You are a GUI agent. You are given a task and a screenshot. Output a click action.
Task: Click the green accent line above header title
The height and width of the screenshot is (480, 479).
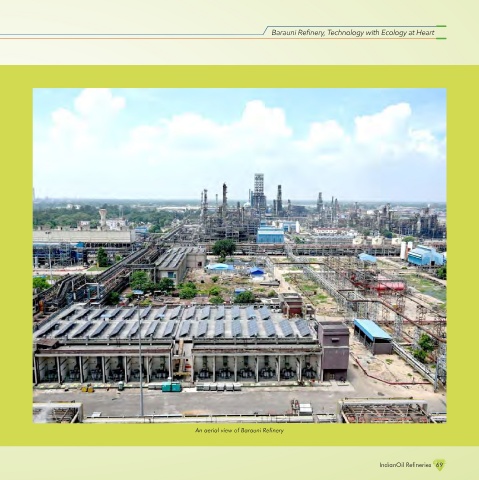pos(441,26)
